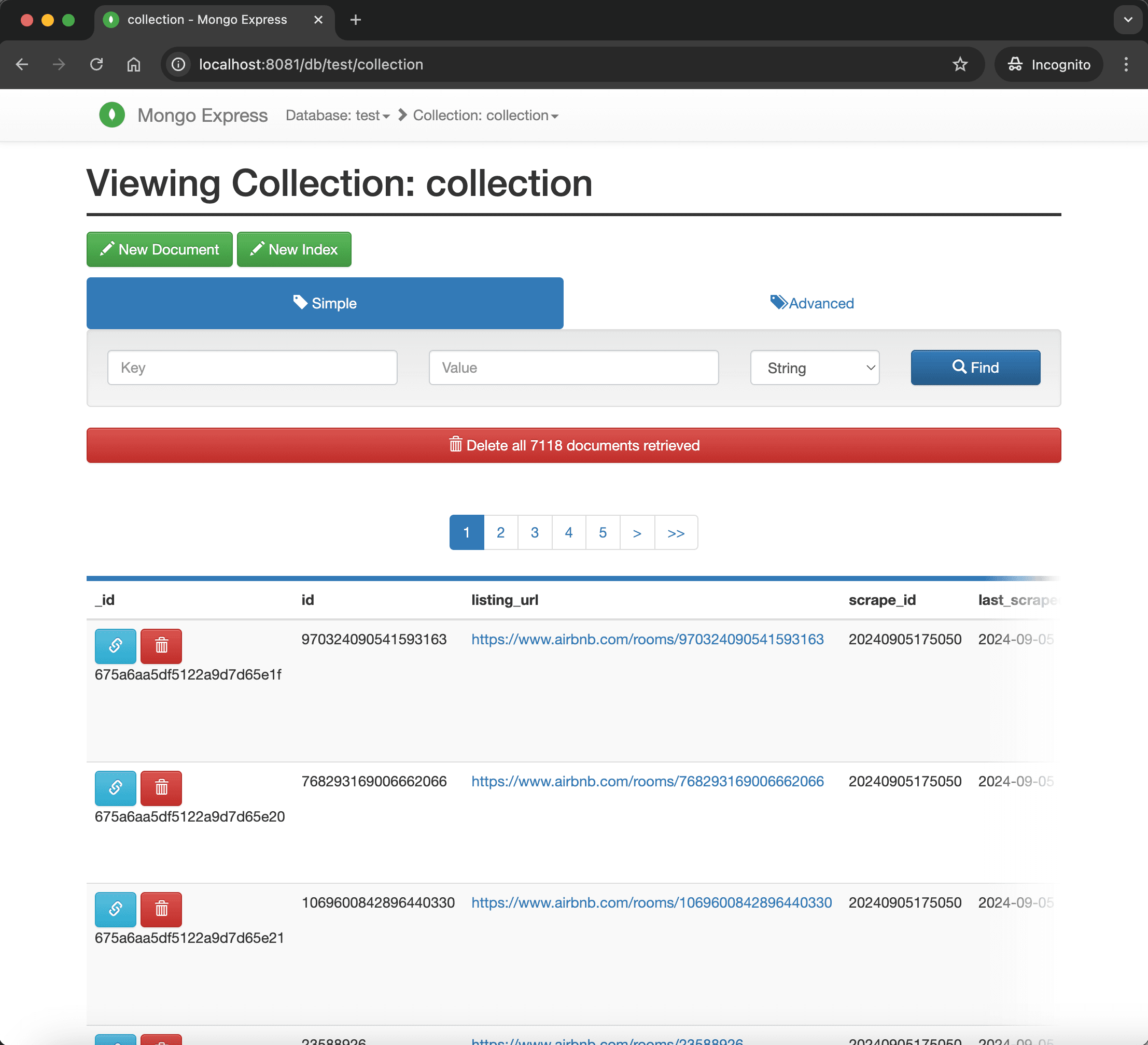Click scrape_id 20240905175050 in first row
Viewport: 1148px width, 1045px height.
click(905, 639)
